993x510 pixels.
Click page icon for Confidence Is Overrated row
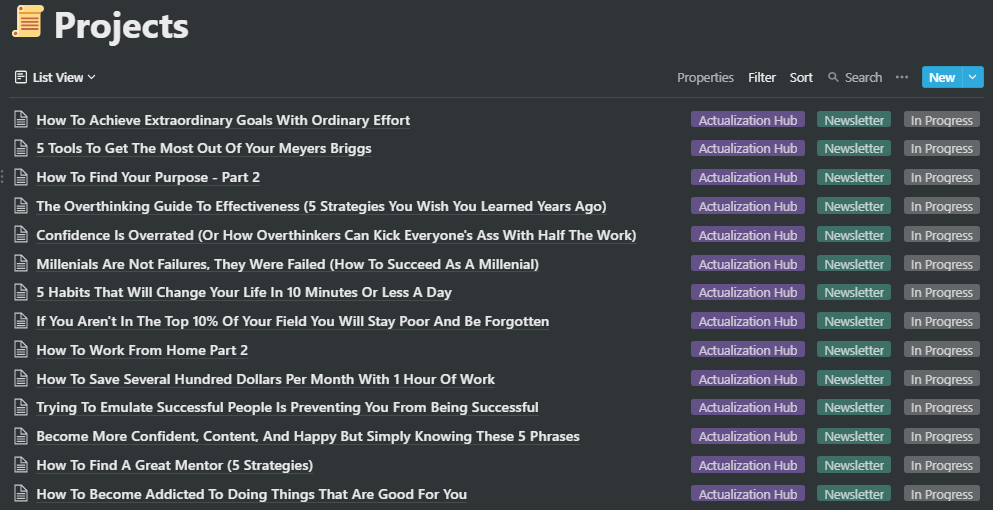22,234
